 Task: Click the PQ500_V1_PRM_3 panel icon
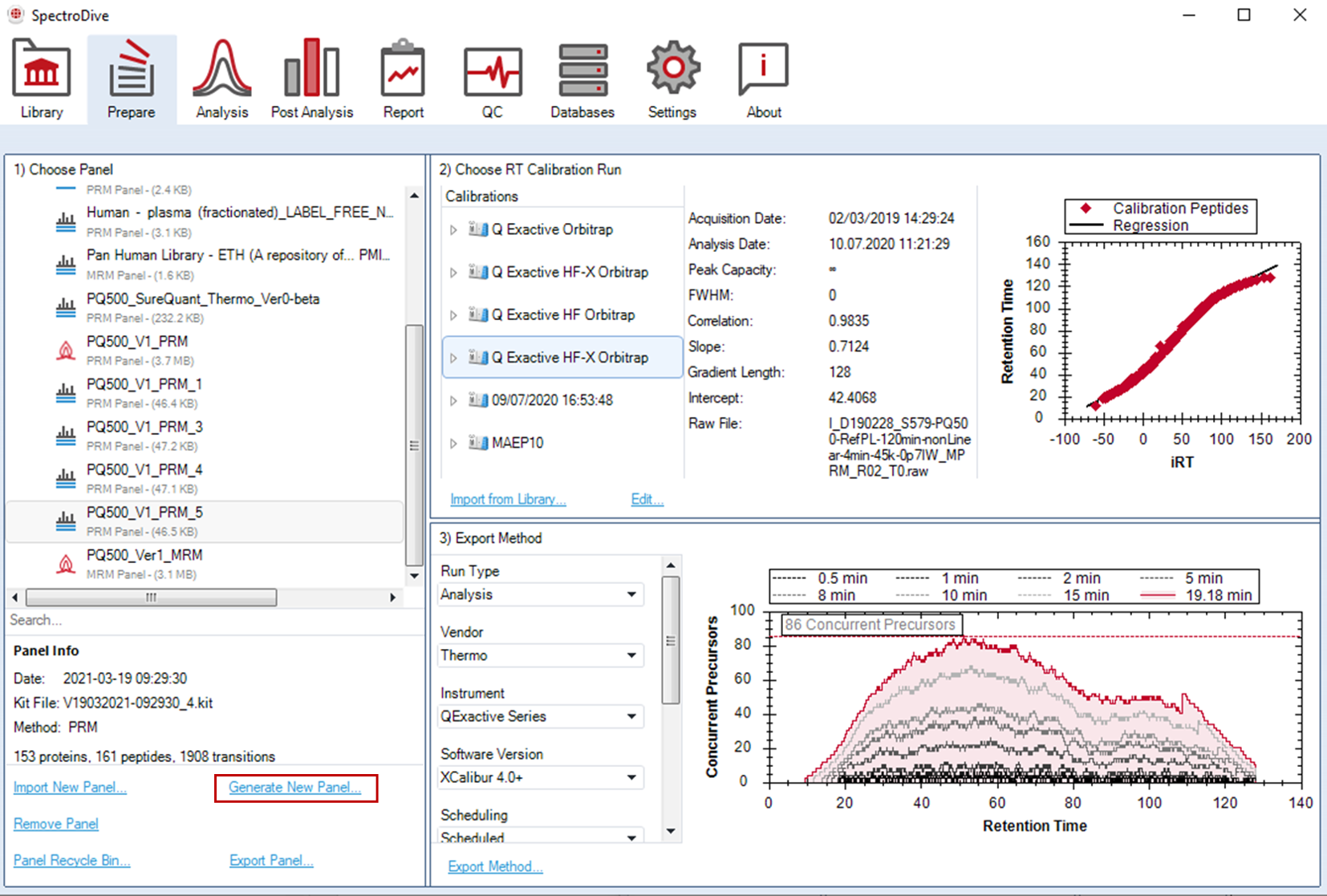[66, 436]
